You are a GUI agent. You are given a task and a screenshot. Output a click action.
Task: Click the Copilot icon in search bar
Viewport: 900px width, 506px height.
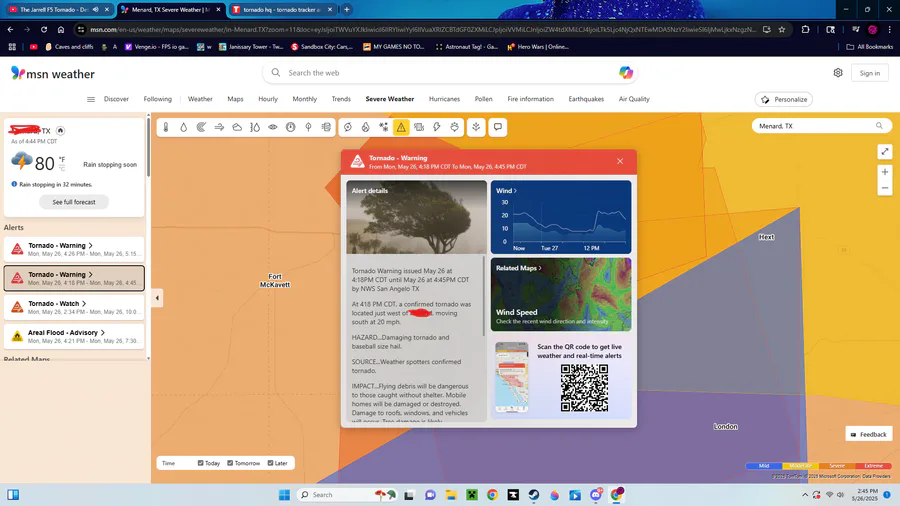coord(626,73)
